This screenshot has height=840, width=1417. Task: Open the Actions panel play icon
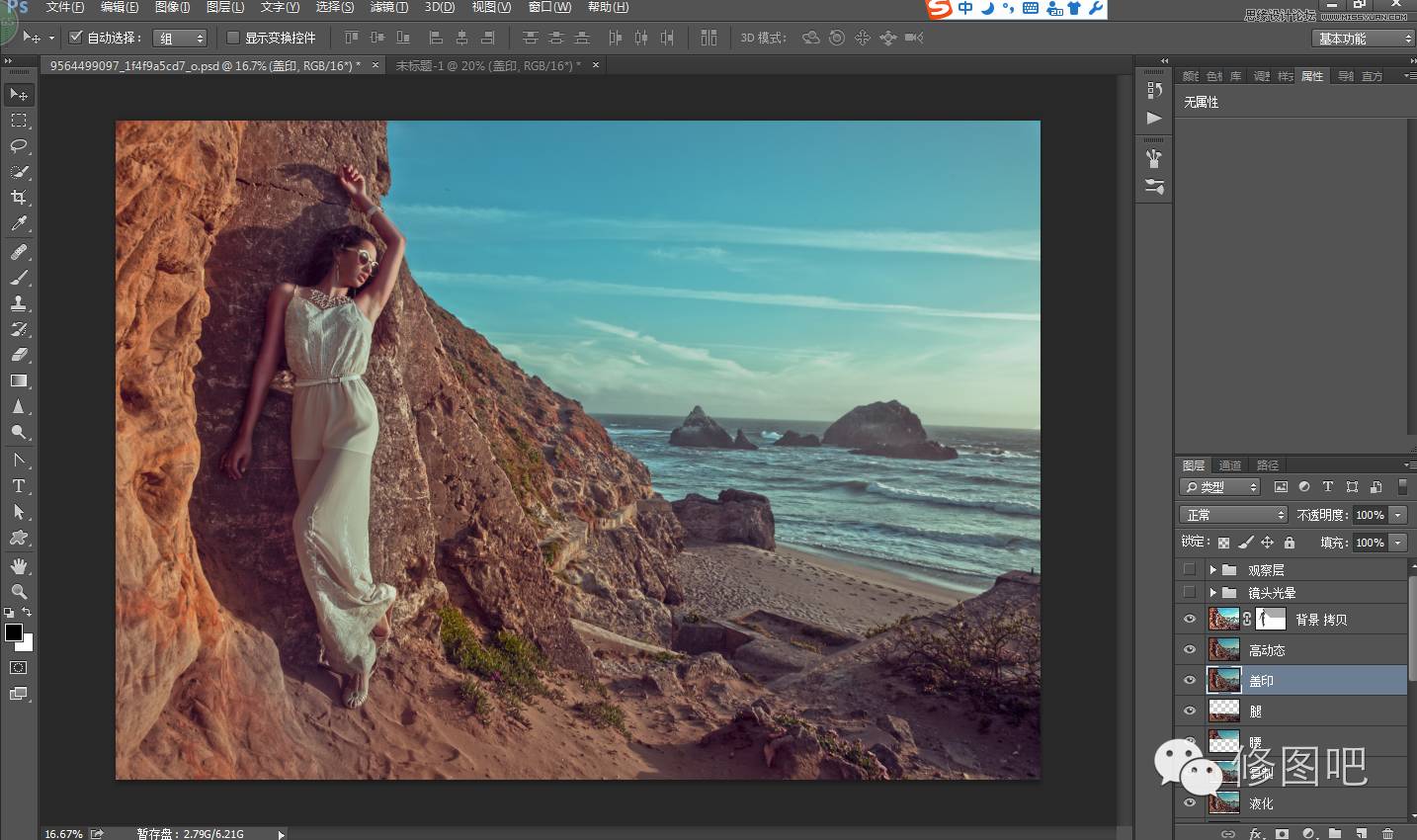point(1154,118)
